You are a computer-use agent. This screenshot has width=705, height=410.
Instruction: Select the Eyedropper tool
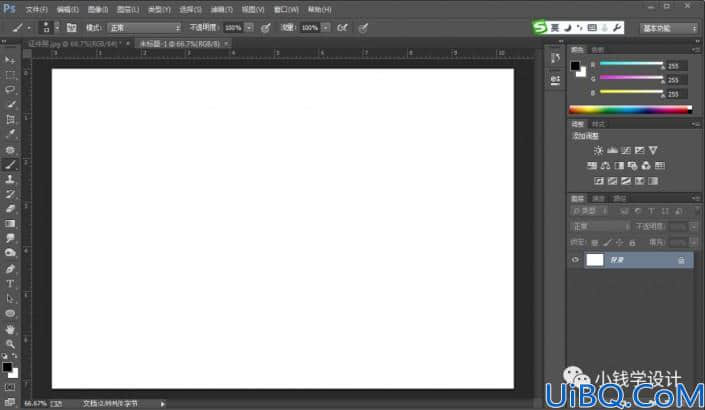click(10, 134)
